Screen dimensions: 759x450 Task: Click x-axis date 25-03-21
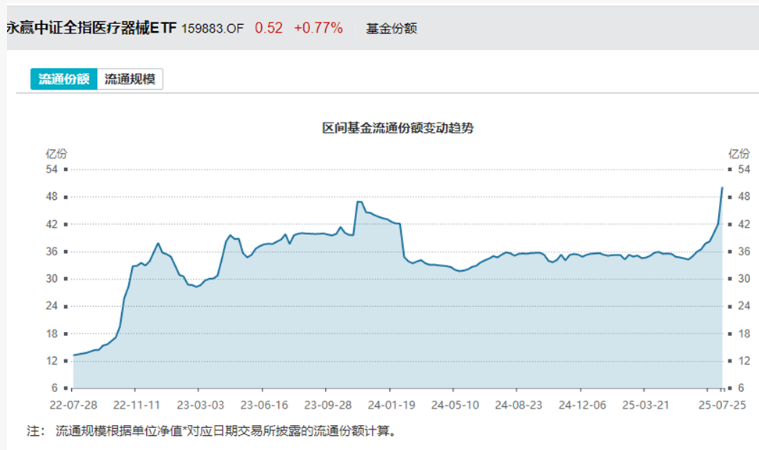click(646, 405)
